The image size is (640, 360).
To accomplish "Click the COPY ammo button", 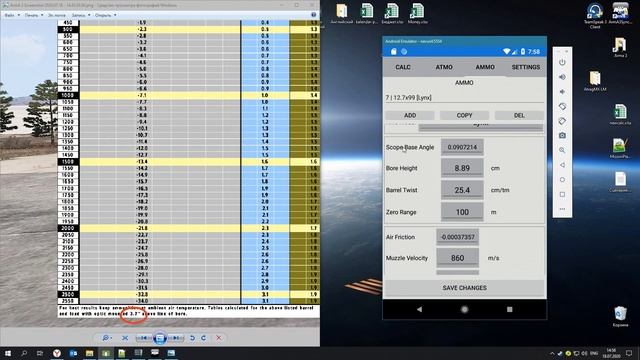I will [464, 116].
